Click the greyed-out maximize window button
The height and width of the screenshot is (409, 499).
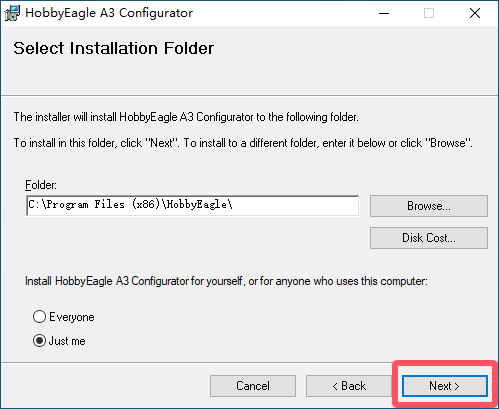click(429, 13)
